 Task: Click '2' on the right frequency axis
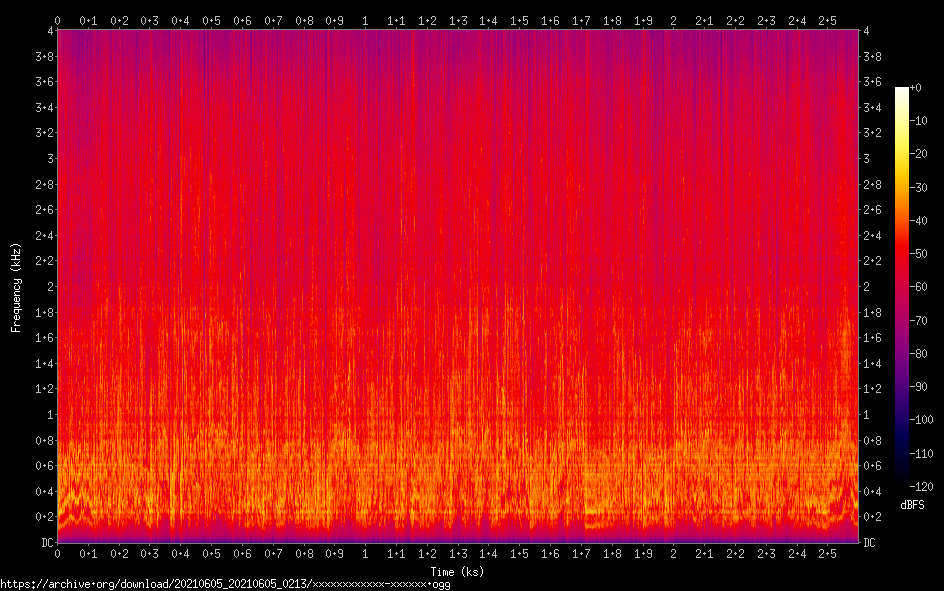pyautogui.click(x=866, y=286)
